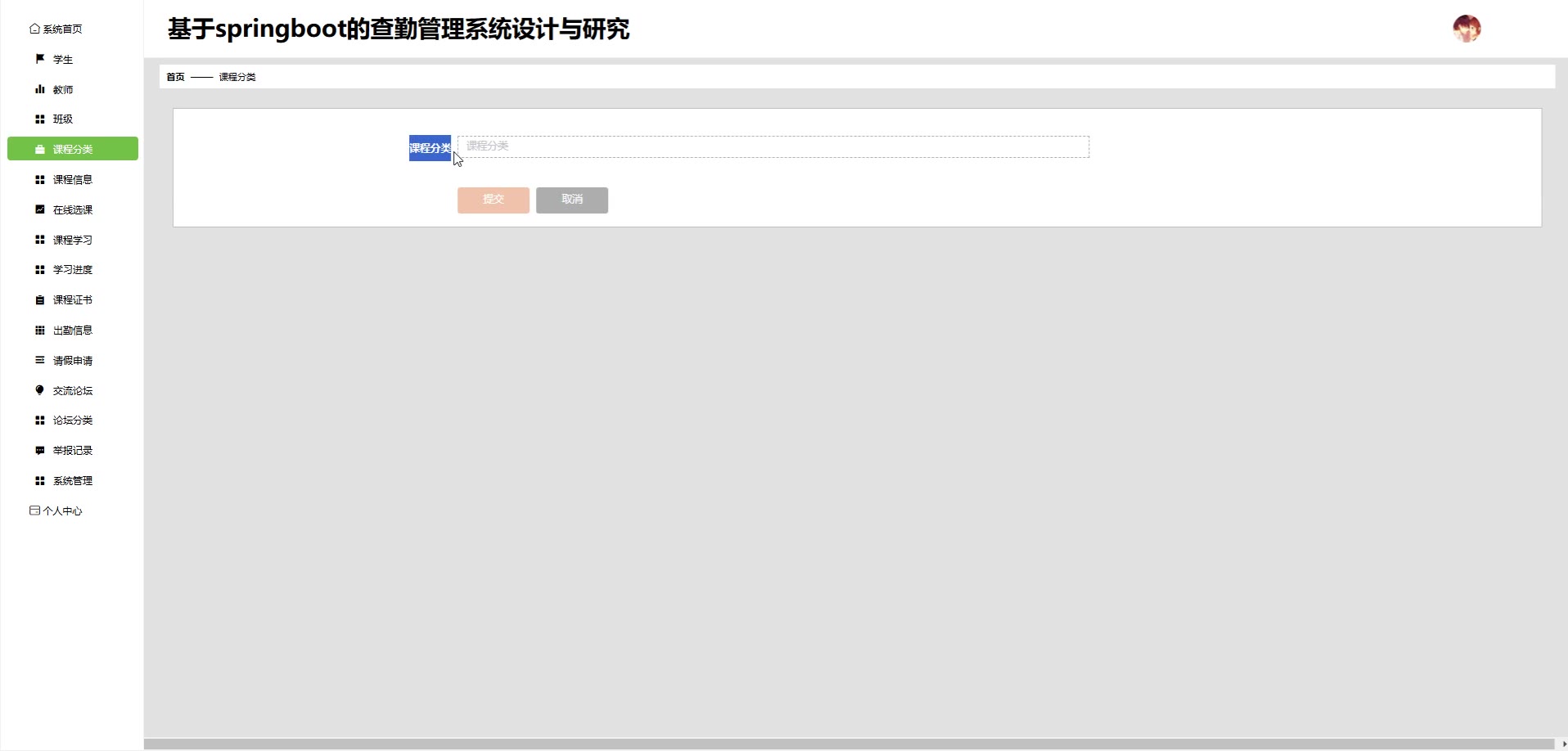
Task: Open 请假申请 menu entry
Action: pos(73,360)
